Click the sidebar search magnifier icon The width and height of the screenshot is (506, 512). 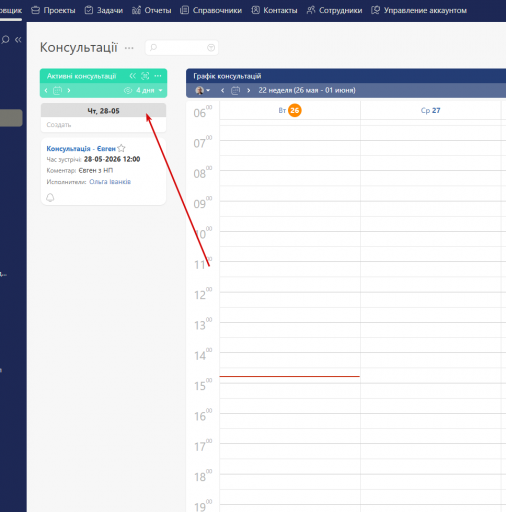click(5, 40)
